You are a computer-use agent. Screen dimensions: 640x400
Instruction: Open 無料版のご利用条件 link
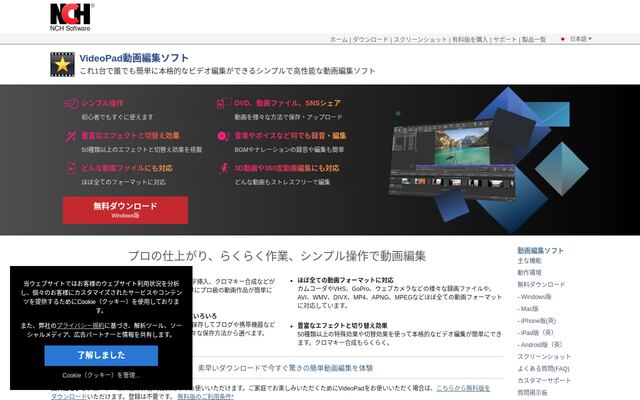pos(205,396)
